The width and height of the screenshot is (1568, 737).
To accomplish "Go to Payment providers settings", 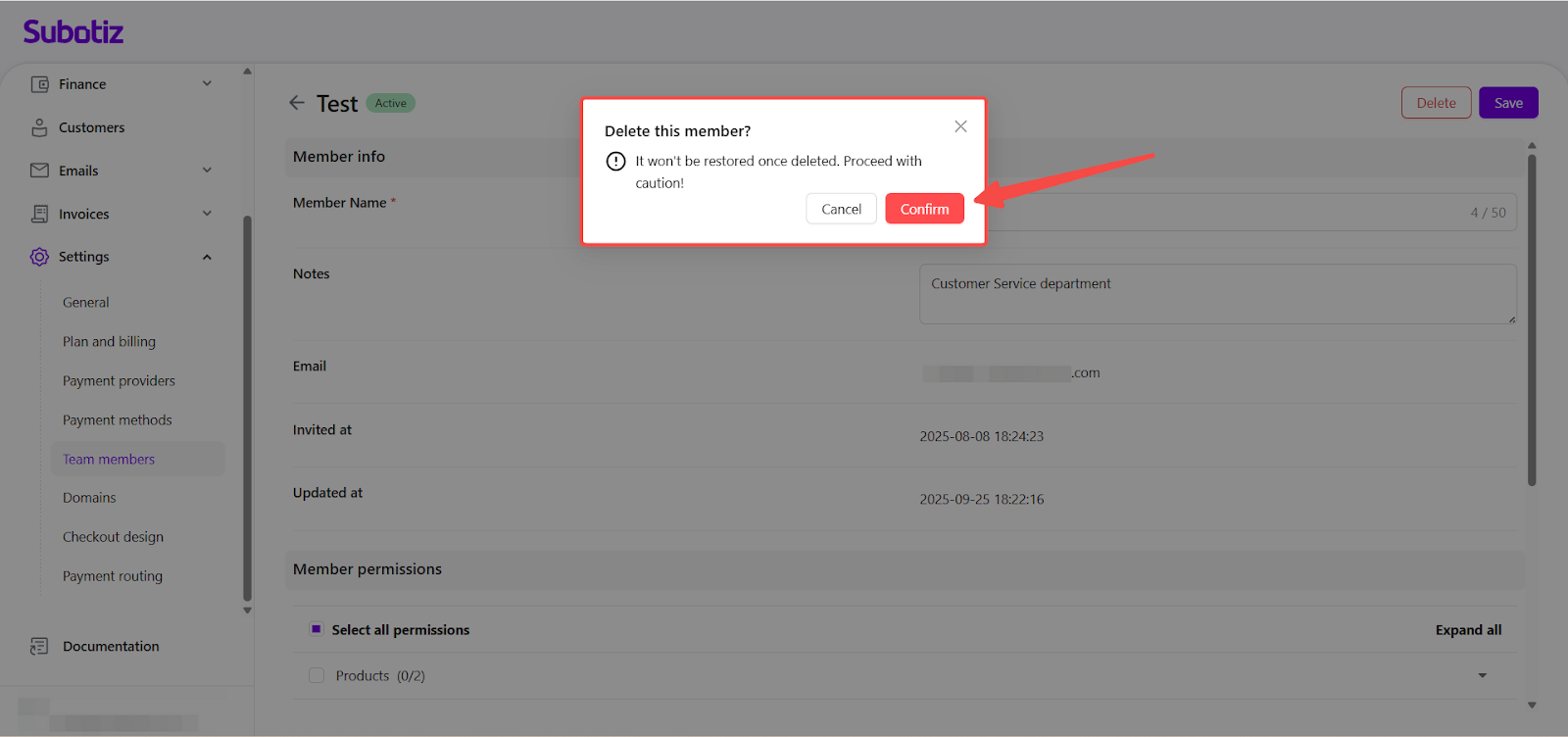I will tap(119, 380).
